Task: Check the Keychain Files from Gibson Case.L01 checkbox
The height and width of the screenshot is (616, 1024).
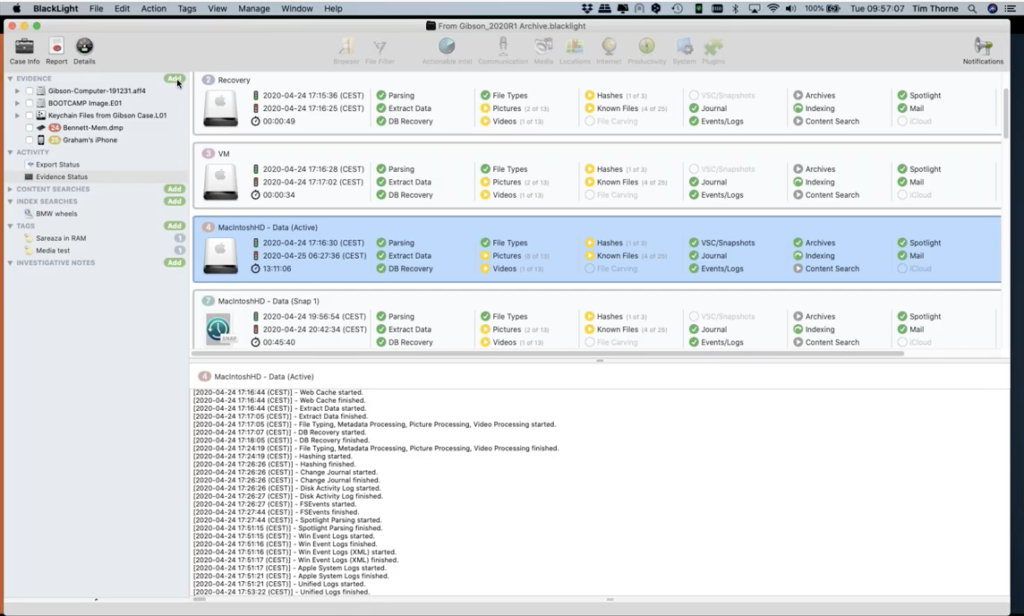Action: pos(29,116)
